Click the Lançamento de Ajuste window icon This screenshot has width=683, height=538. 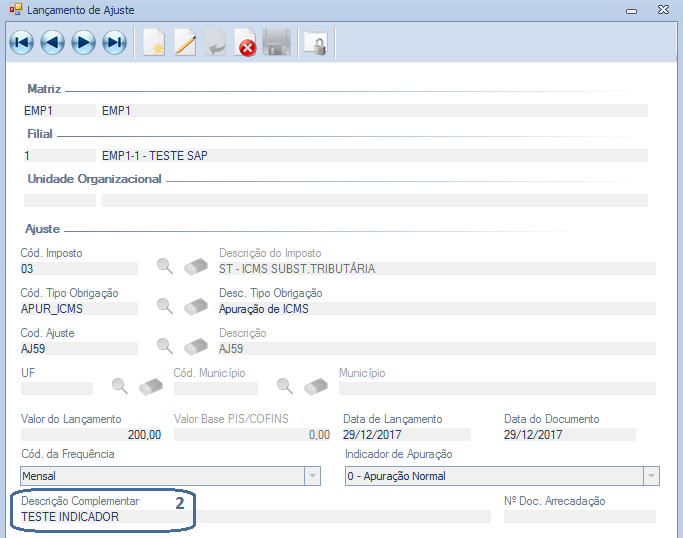click(15, 9)
